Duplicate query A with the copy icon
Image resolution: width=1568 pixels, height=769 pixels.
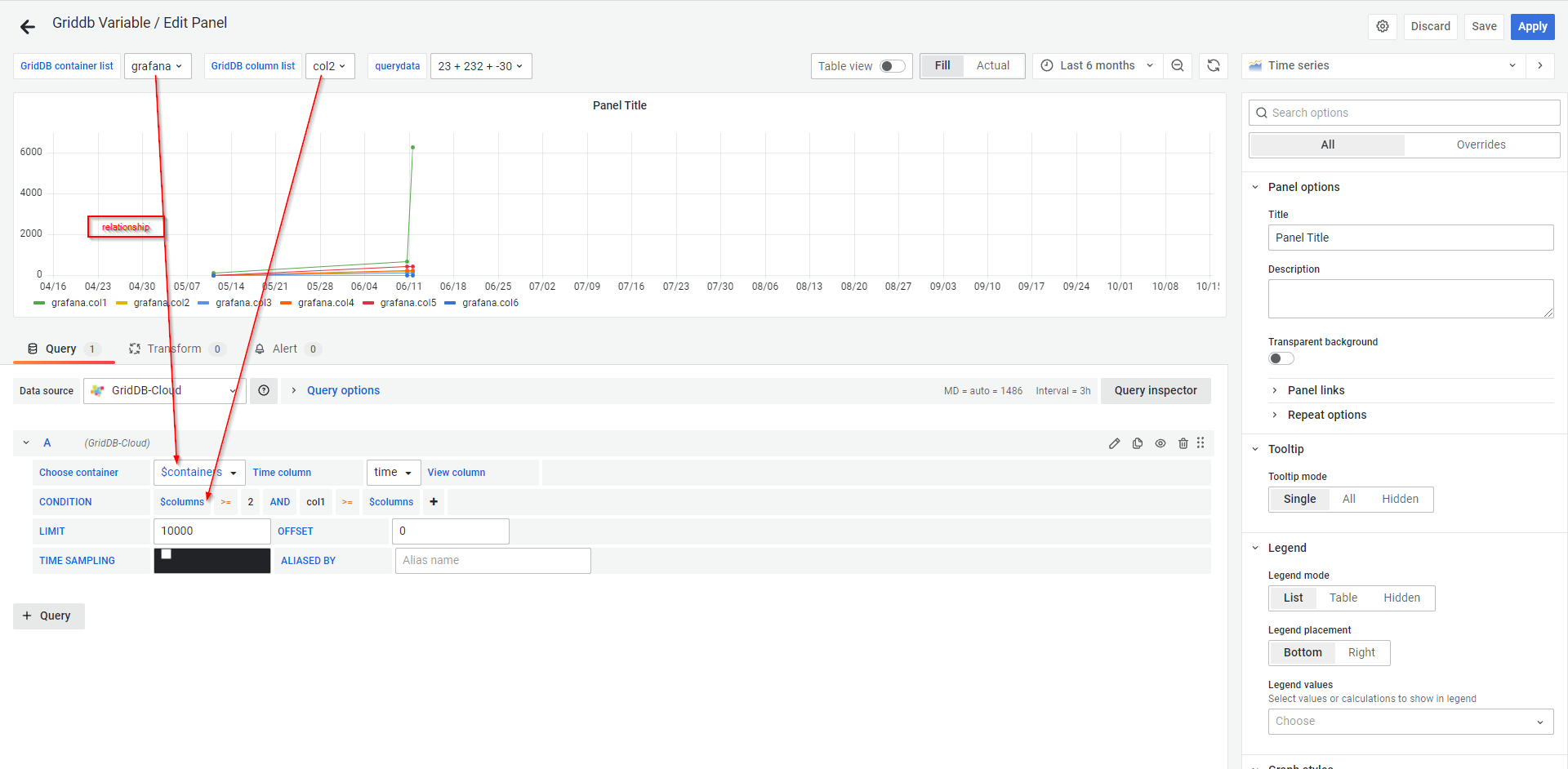click(x=1137, y=443)
